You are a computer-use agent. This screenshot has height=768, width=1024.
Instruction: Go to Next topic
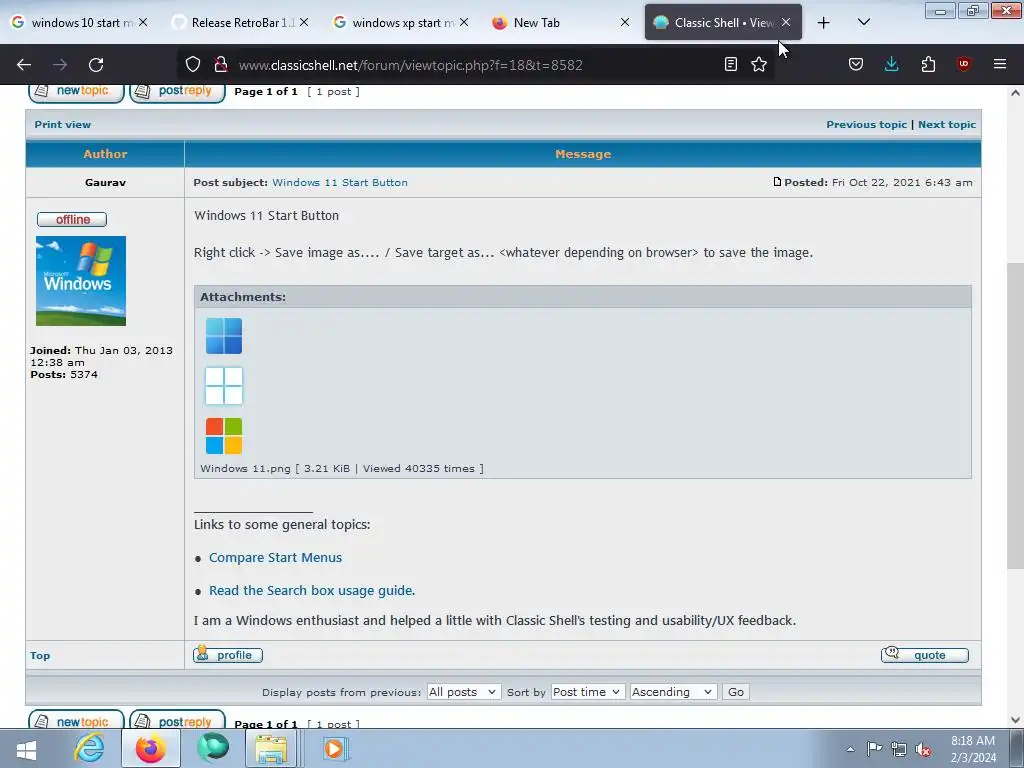point(947,124)
